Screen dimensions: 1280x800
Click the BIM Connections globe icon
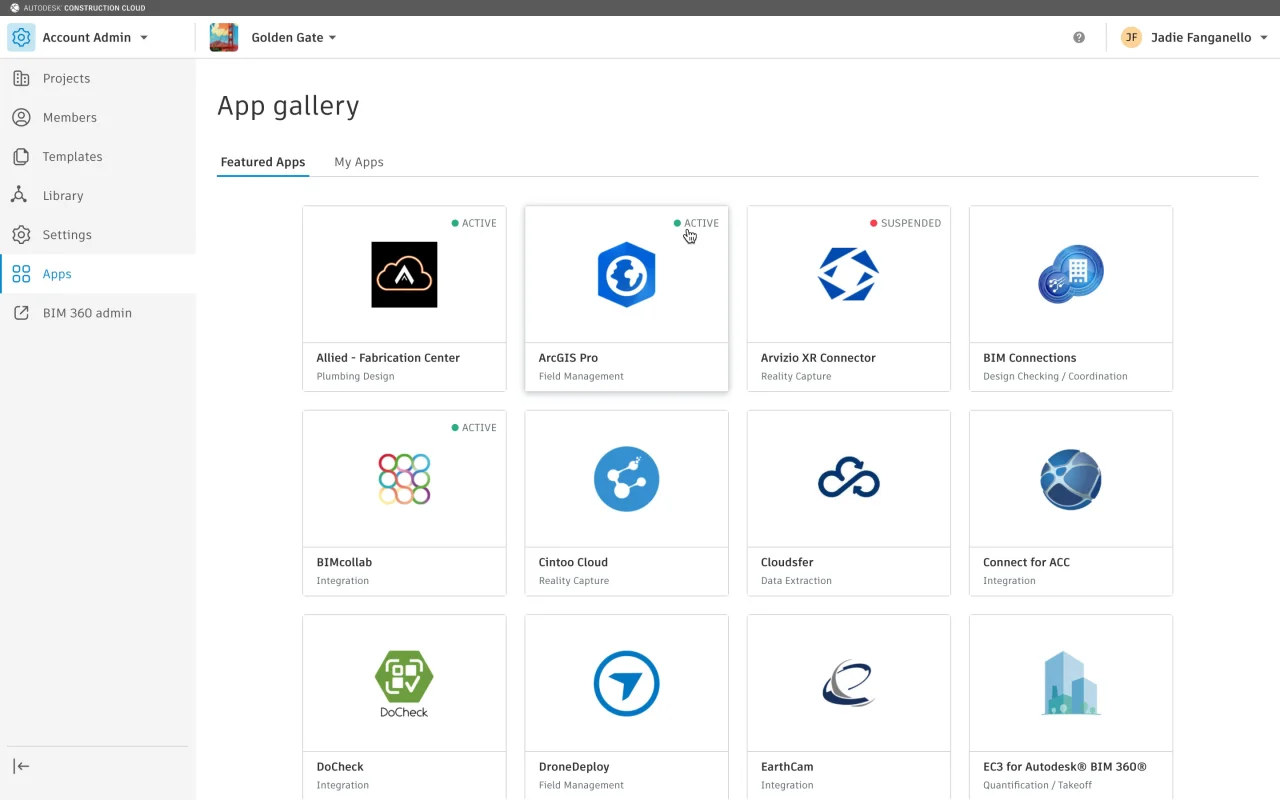pyautogui.click(x=1071, y=274)
